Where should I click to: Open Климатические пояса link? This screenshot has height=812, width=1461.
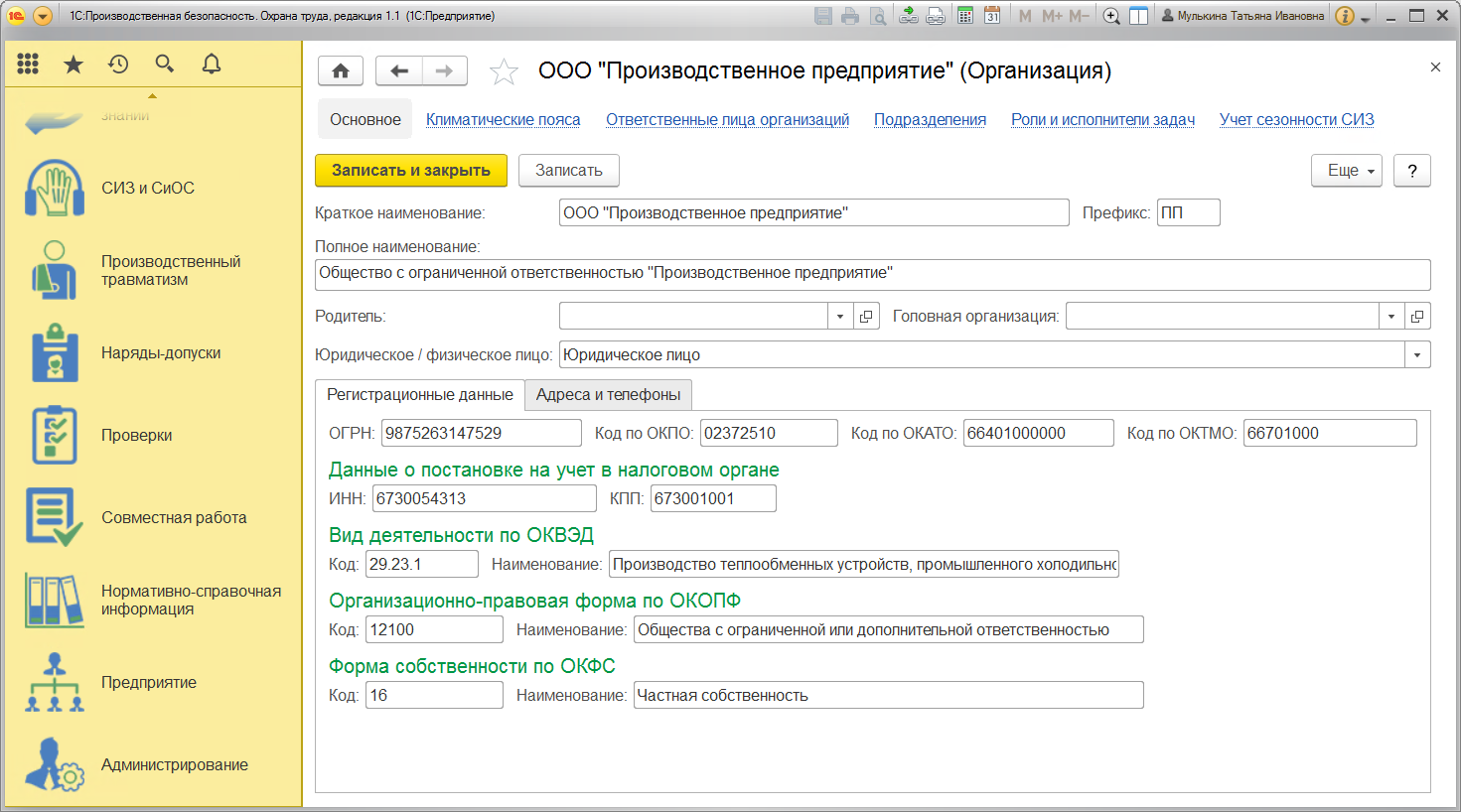point(504,120)
